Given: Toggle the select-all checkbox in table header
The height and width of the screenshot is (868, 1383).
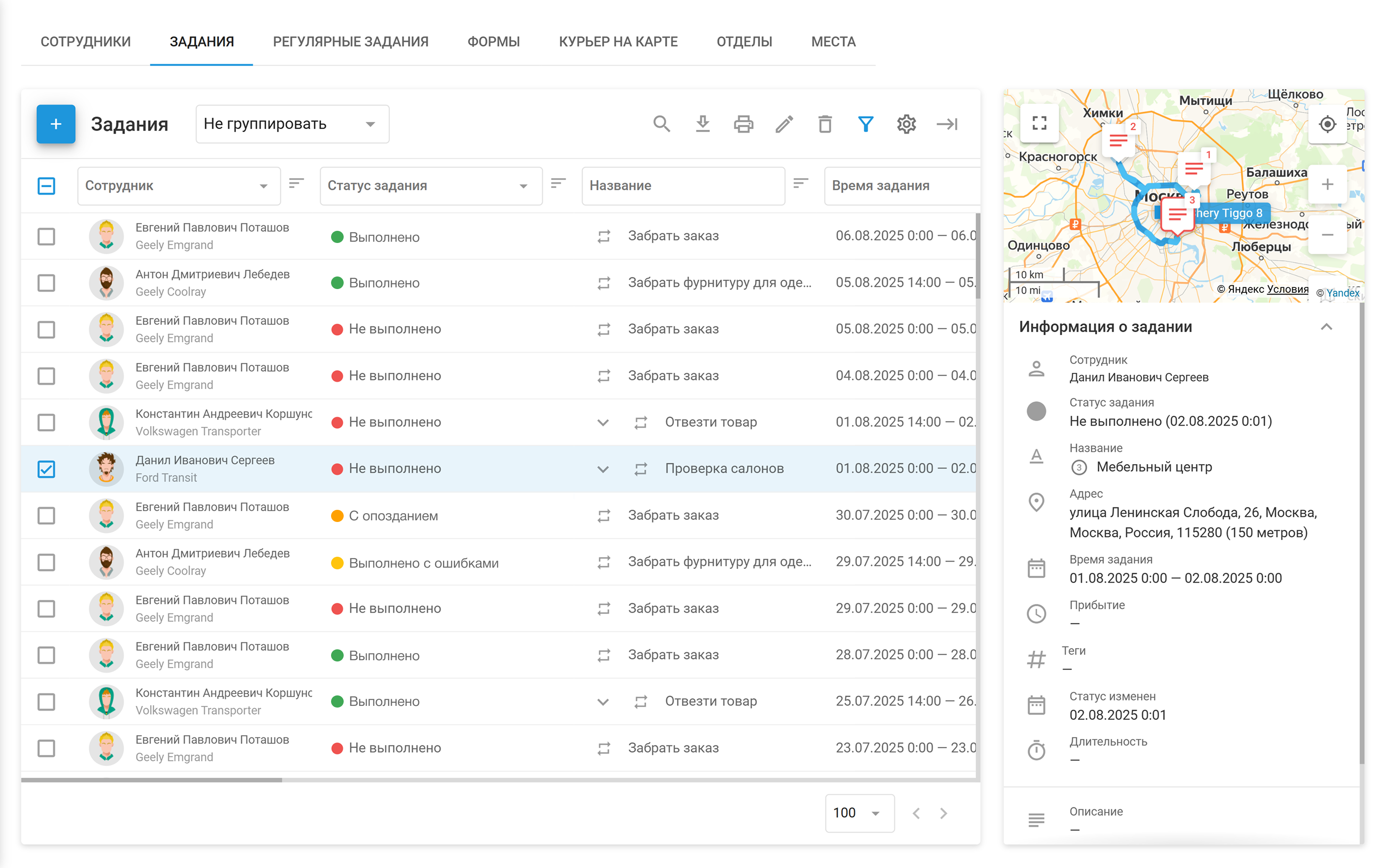Looking at the screenshot, I should tap(46, 186).
